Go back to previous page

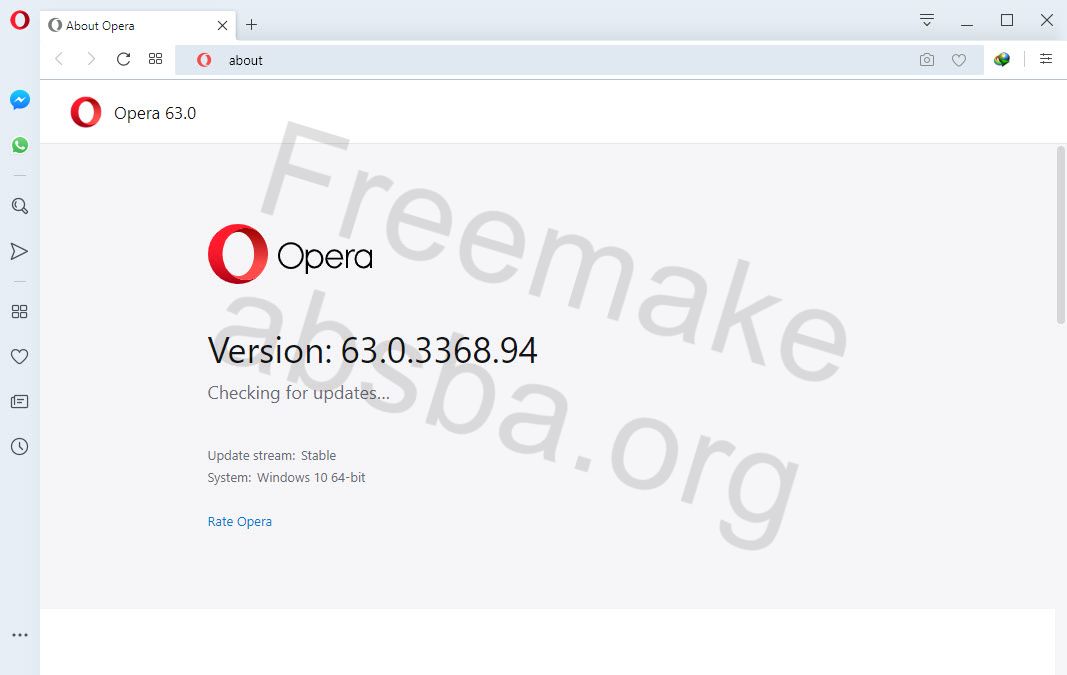(x=59, y=59)
